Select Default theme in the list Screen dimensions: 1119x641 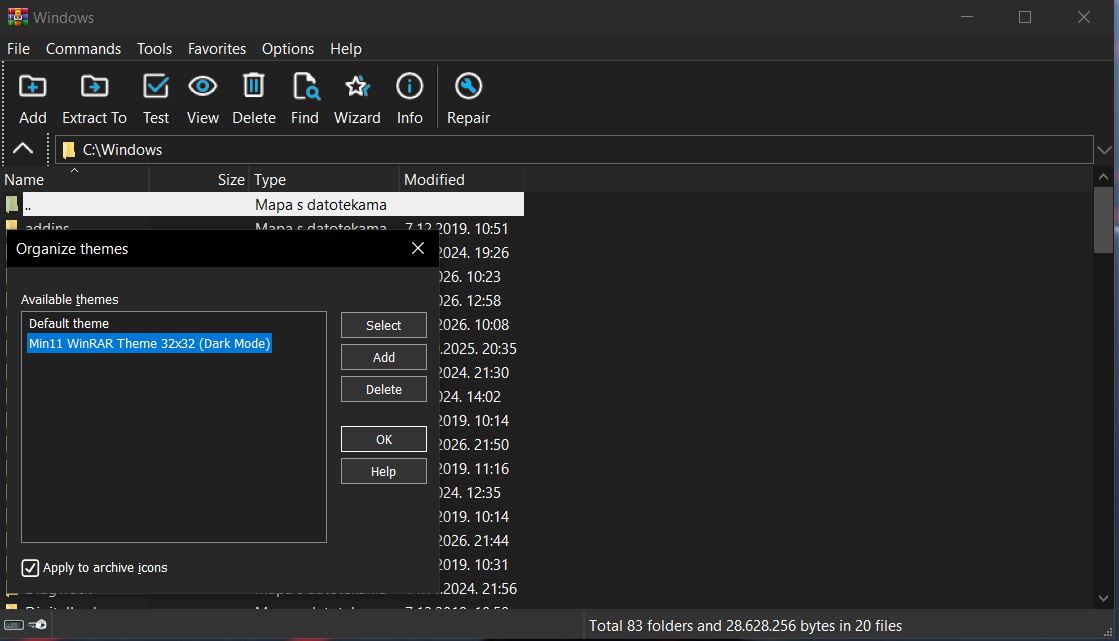(69, 323)
